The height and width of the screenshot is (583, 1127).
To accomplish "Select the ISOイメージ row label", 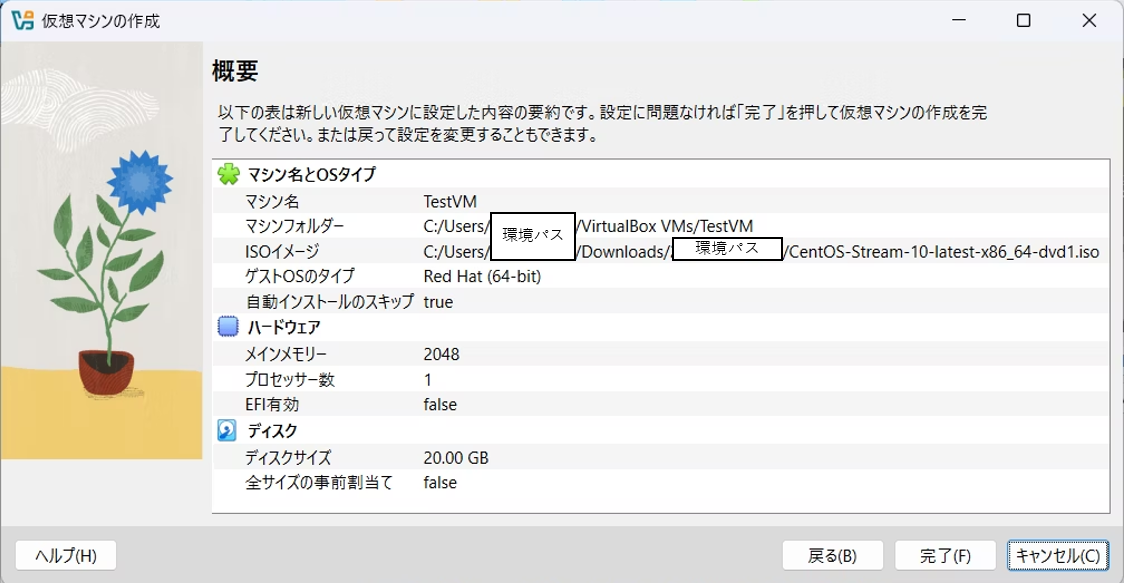I will 282,252.
